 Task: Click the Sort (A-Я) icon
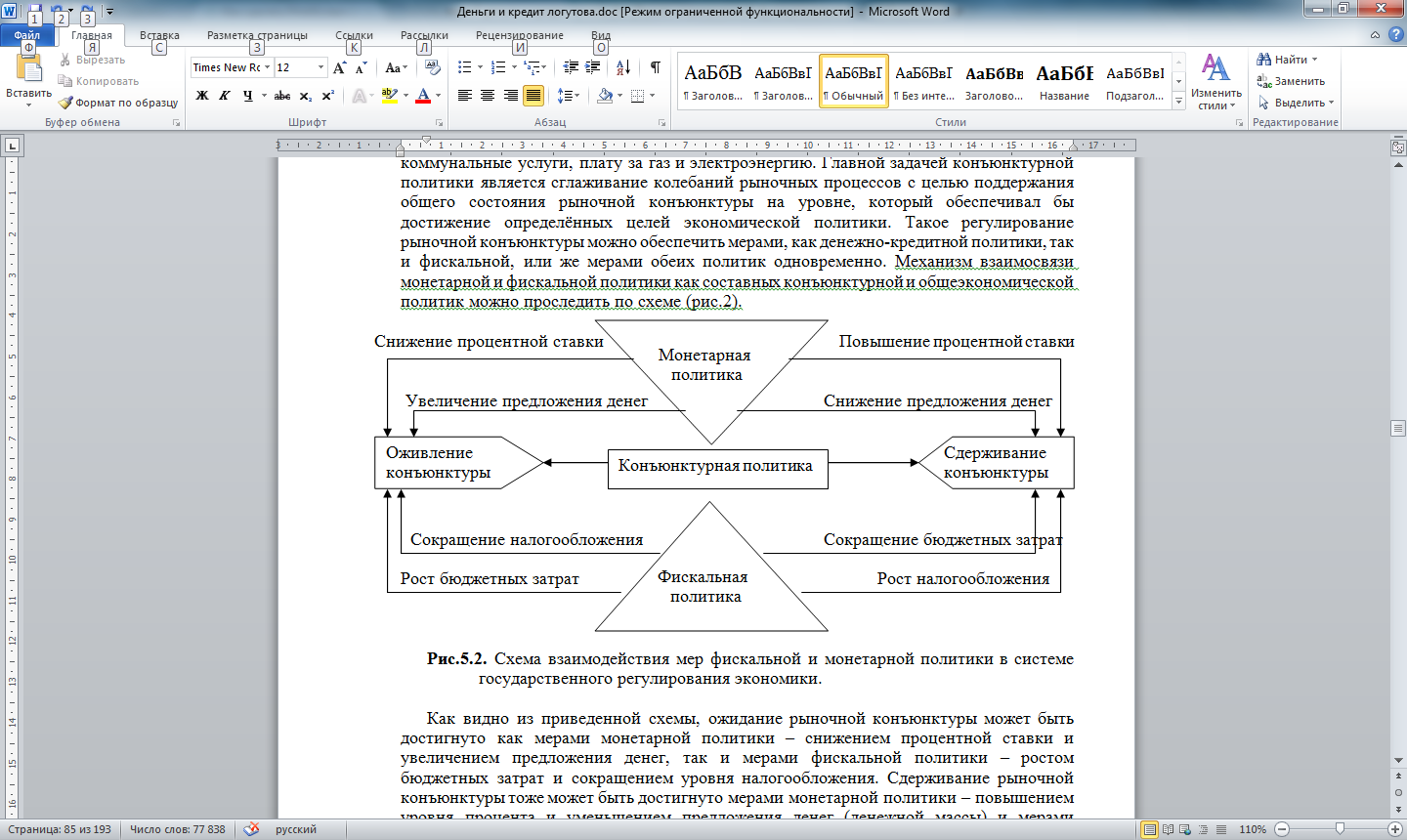tap(623, 67)
